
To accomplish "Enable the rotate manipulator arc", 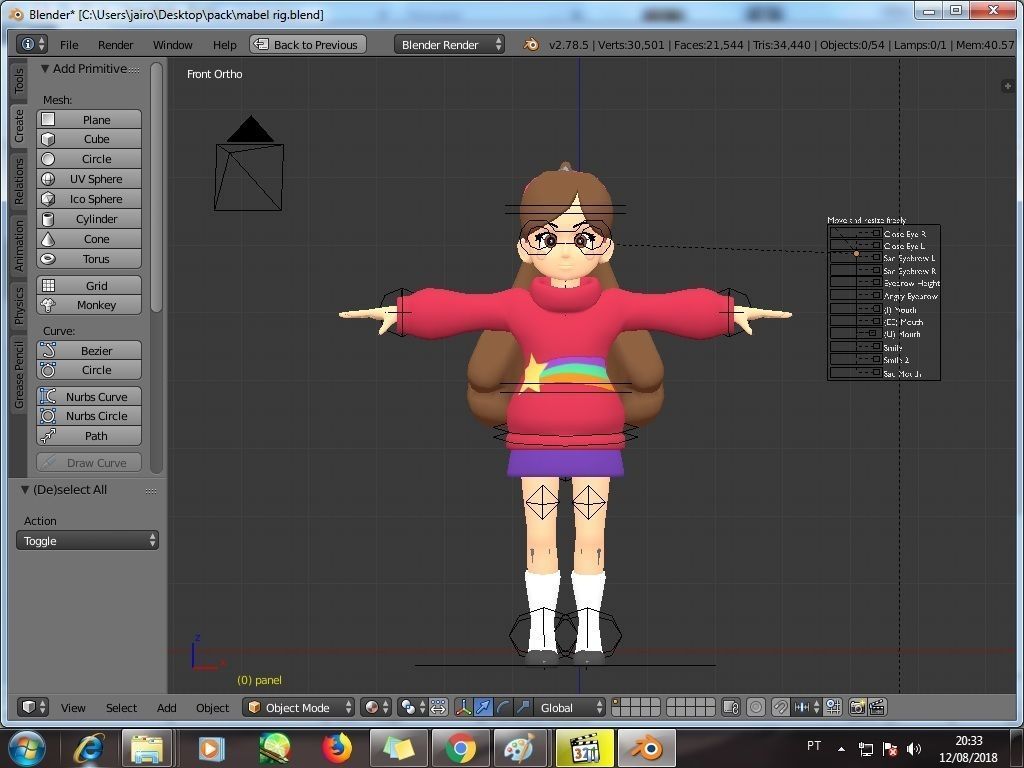I will [503, 707].
